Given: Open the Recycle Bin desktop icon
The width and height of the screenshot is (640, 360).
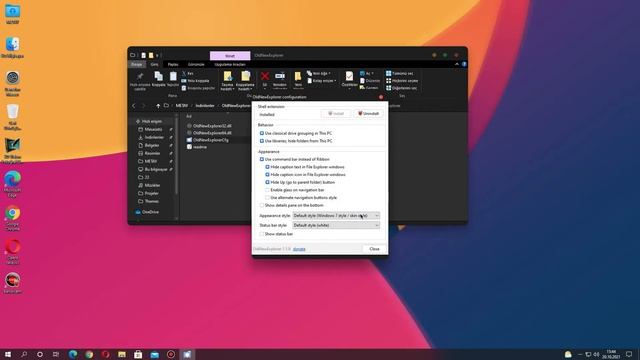Looking at the screenshot, I should click(x=13, y=117).
